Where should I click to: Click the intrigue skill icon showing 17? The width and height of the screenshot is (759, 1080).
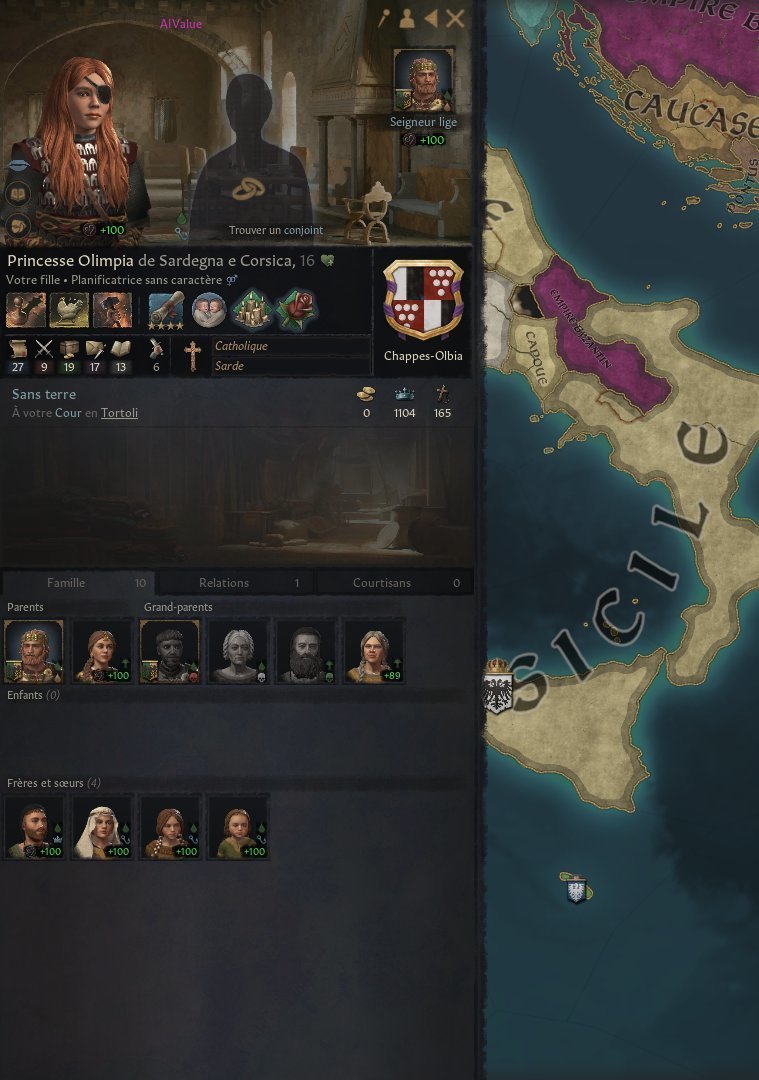coord(94,349)
